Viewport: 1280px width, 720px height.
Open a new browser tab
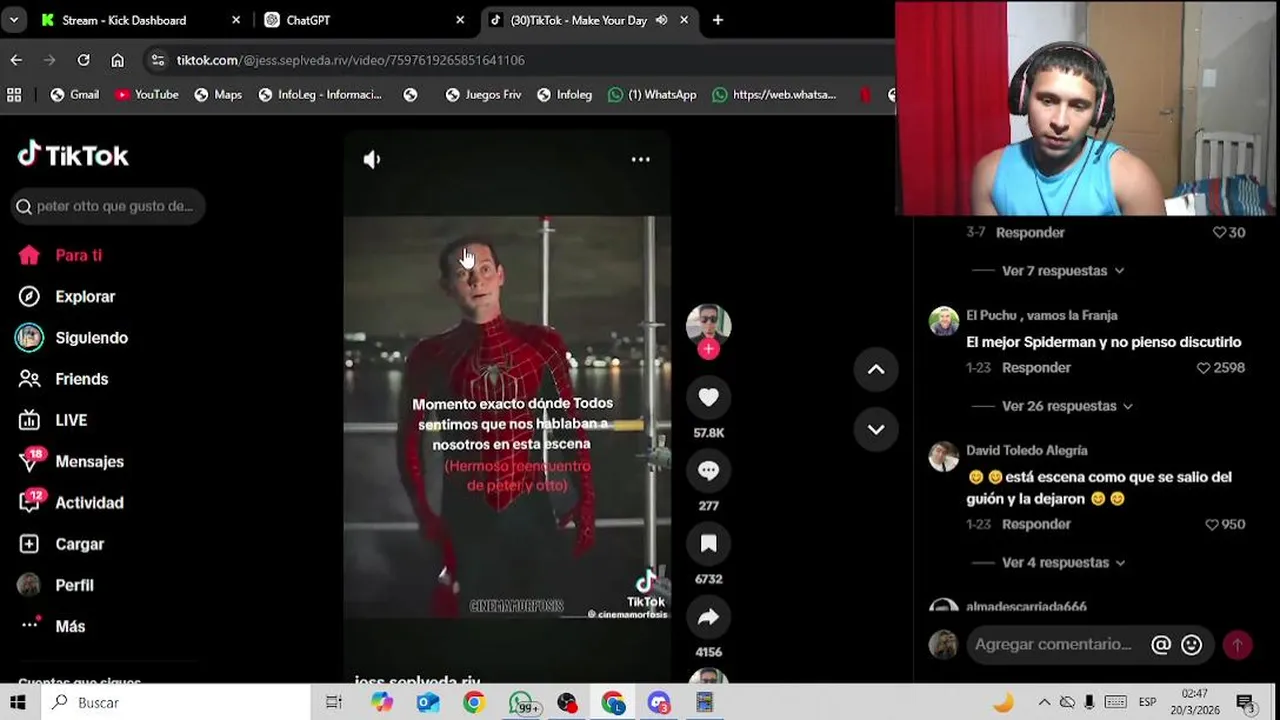[x=718, y=20]
